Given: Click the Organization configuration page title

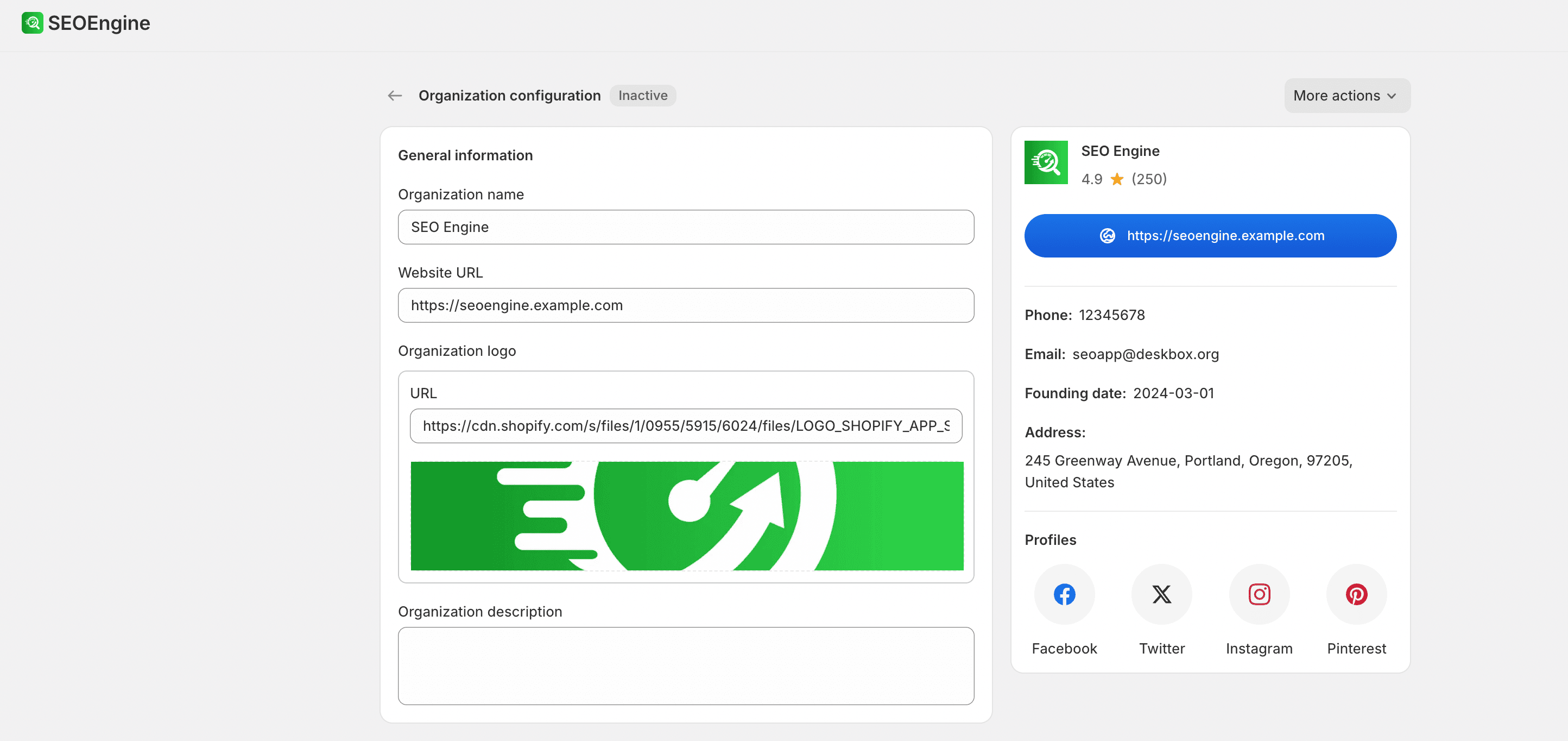Looking at the screenshot, I should (x=509, y=96).
